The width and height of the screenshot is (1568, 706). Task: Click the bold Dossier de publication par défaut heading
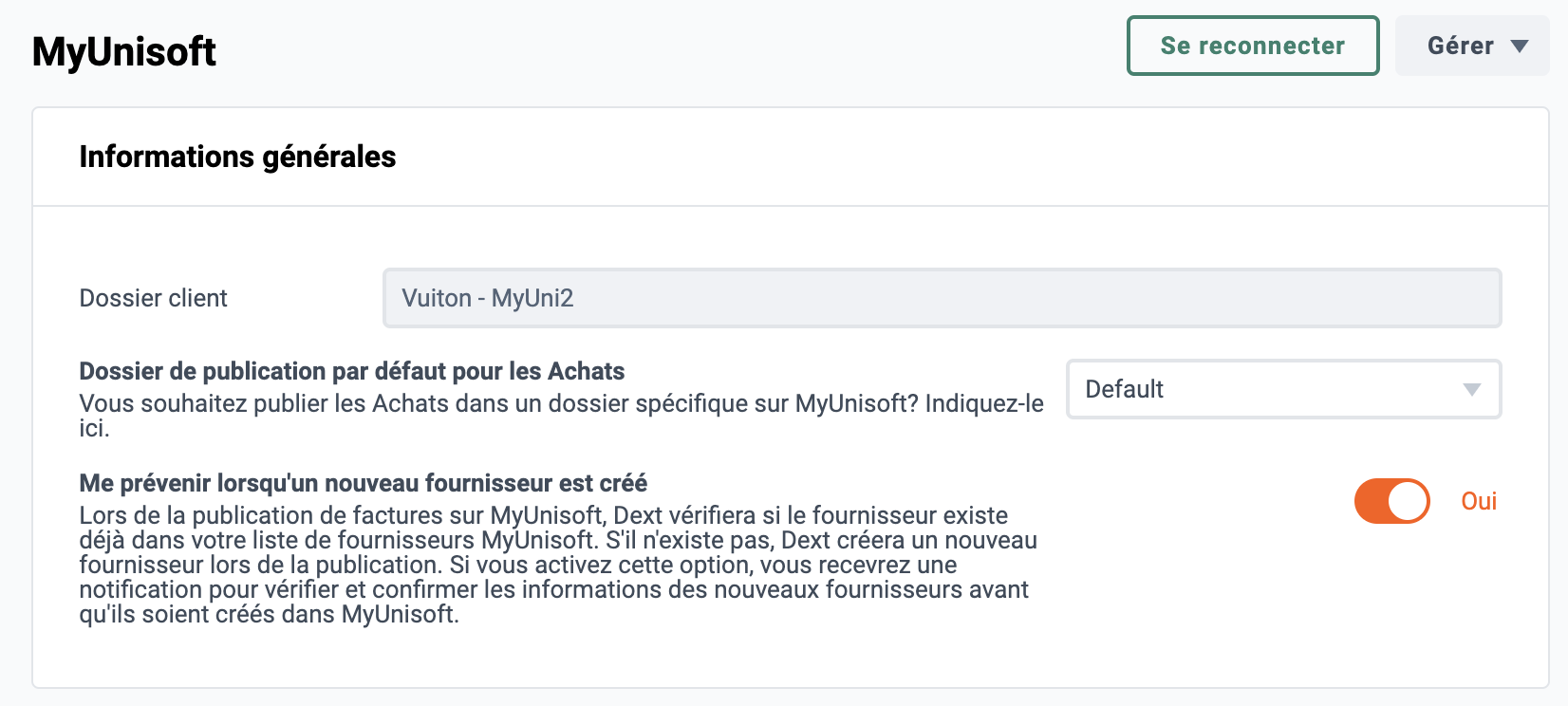(352, 371)
